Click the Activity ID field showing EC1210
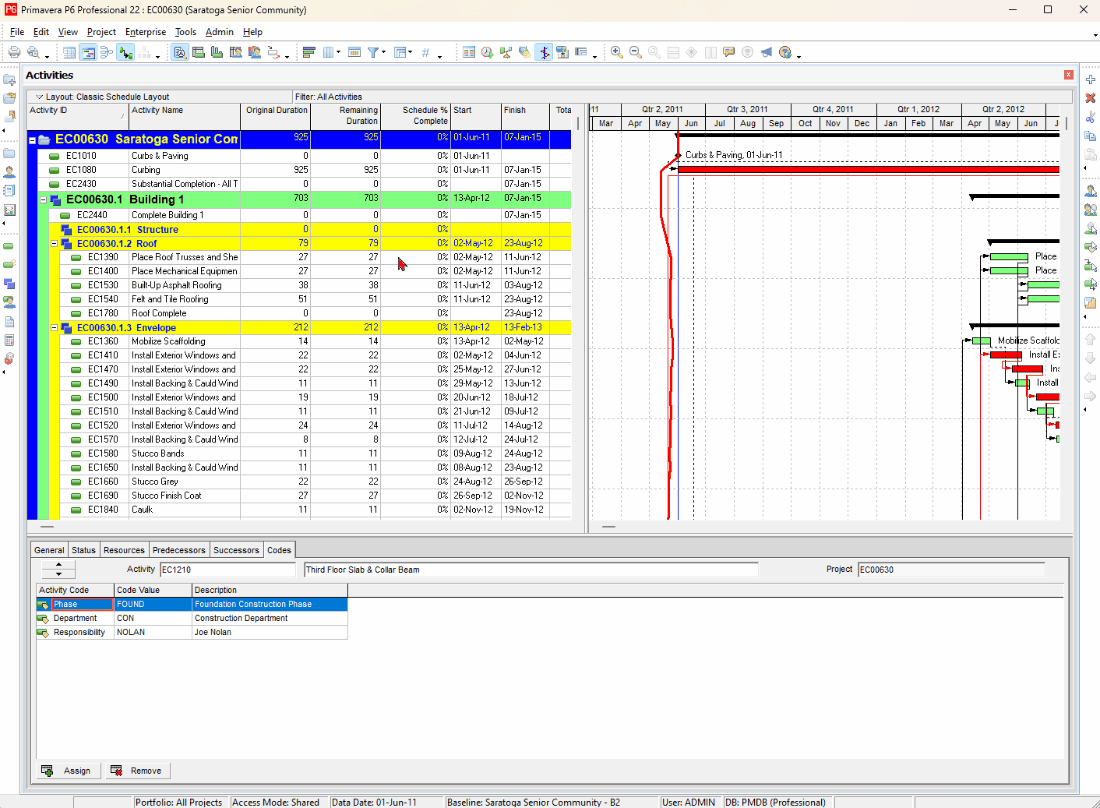 pos(227,570)
